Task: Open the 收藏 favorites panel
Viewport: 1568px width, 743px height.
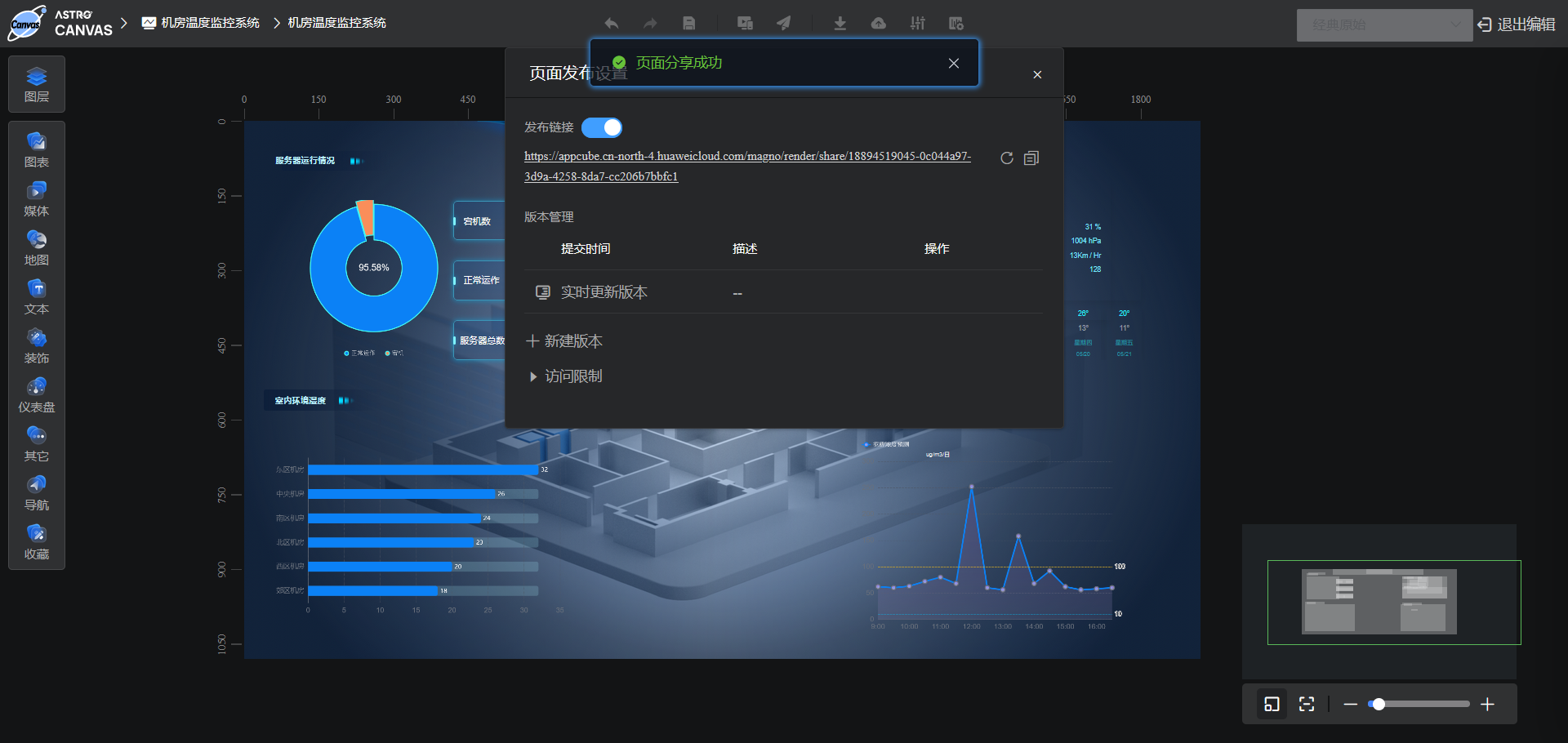Action: coord(37,542)
